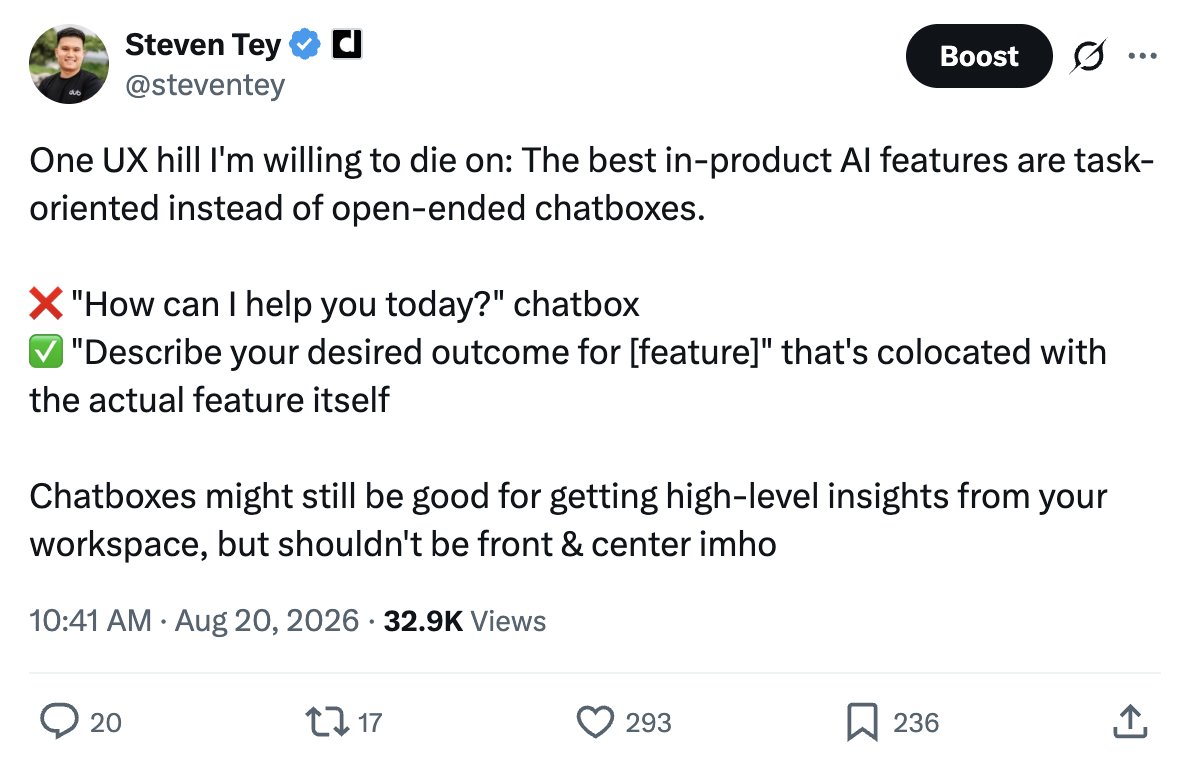Open Steven Tey's profile picture

[x=68, y=64]
